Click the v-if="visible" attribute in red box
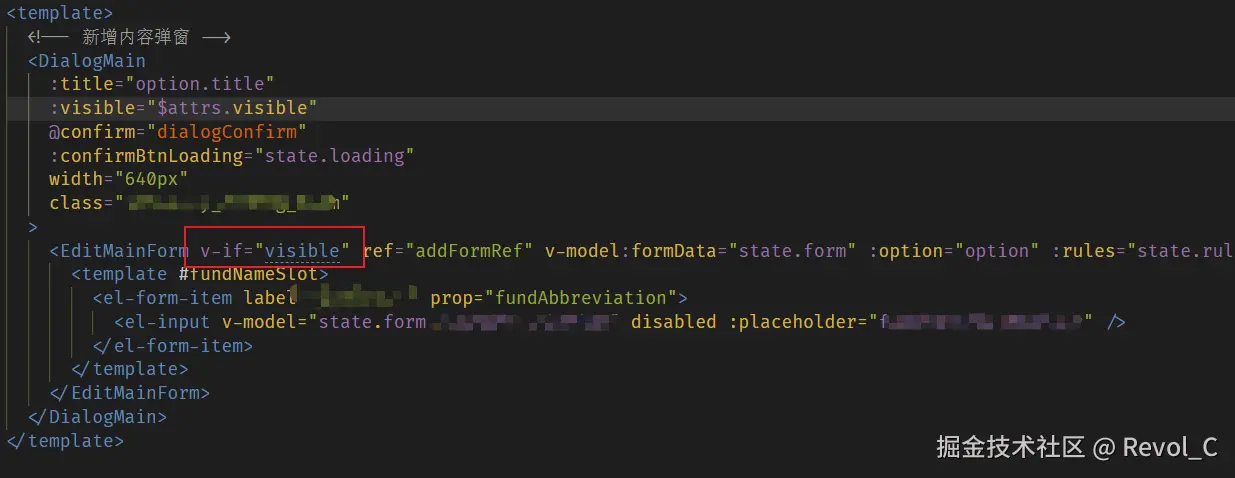This screenshot has height=478, width=1235. [275, 250]
